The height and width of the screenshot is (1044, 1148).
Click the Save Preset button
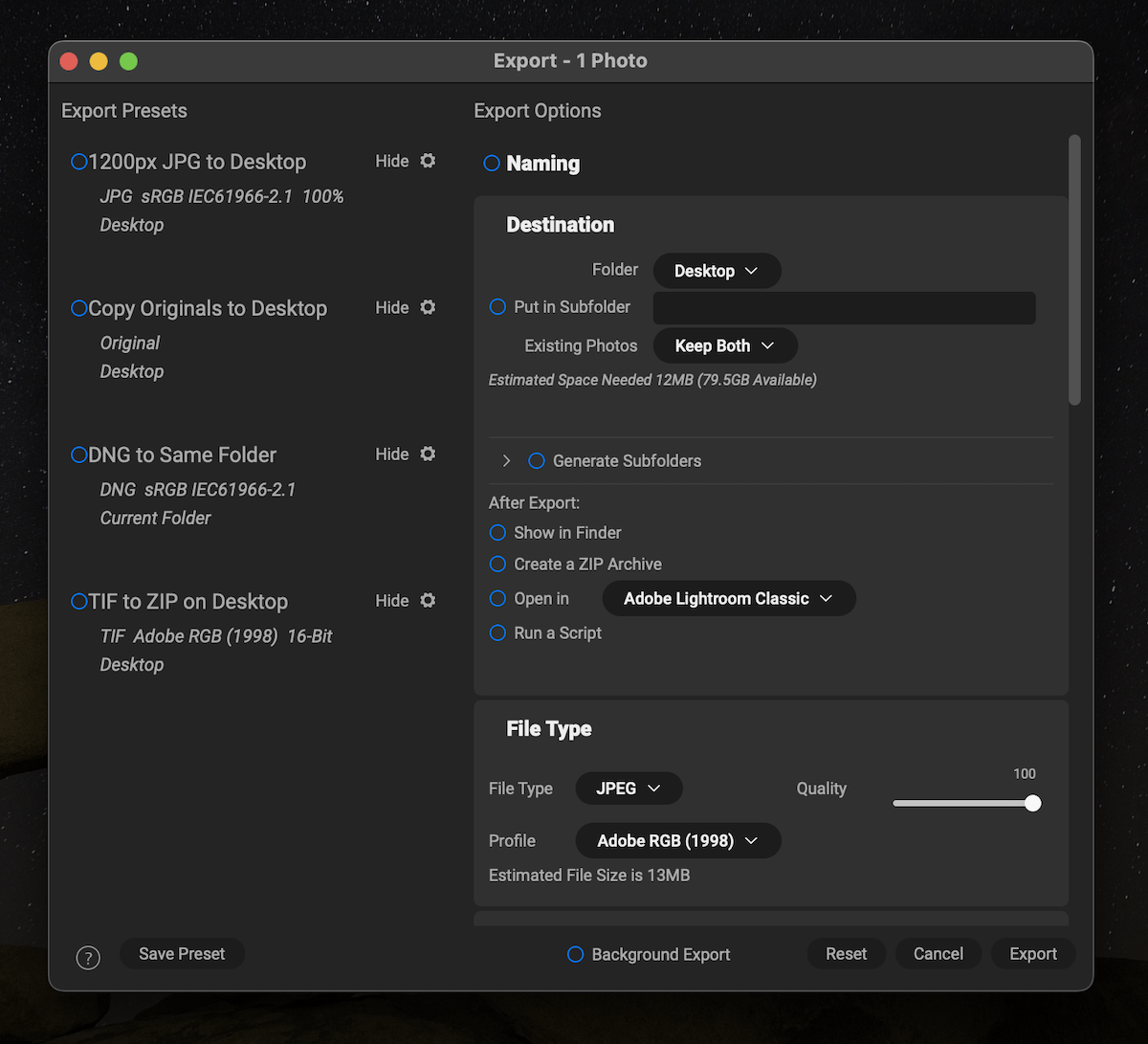(182, 954)
